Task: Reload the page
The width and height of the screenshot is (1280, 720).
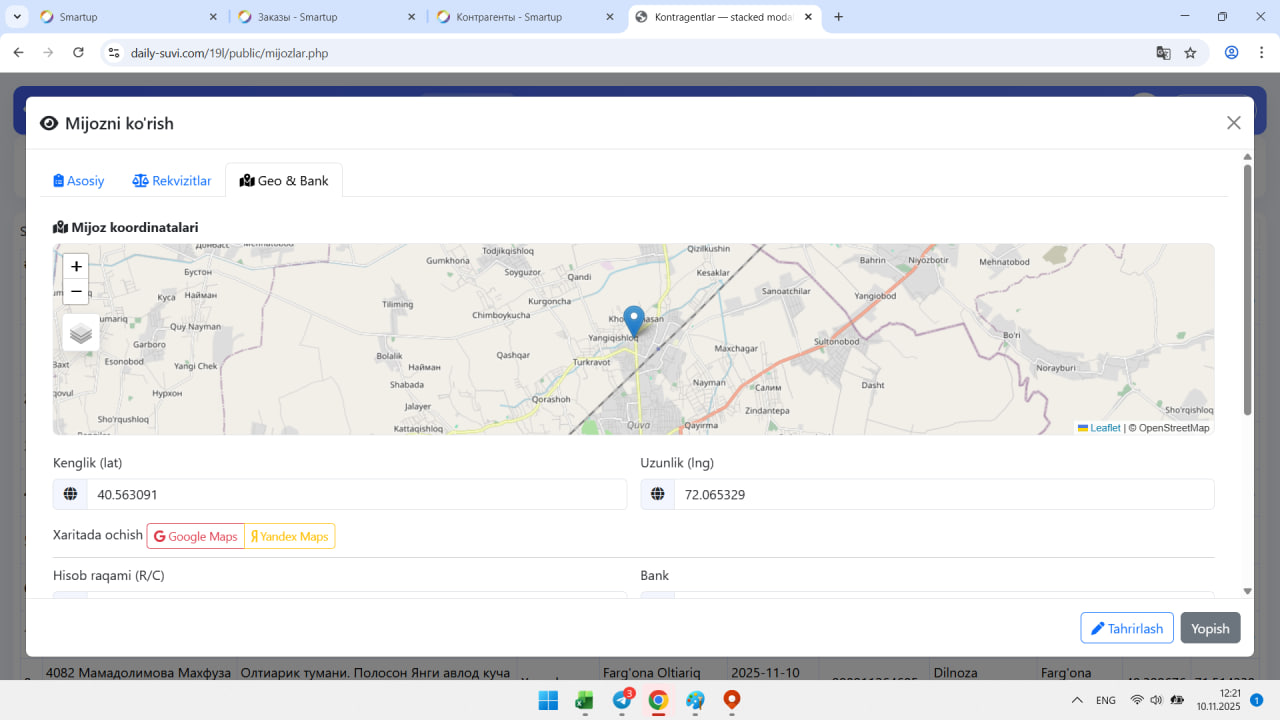Action: [x=78, y=53]
